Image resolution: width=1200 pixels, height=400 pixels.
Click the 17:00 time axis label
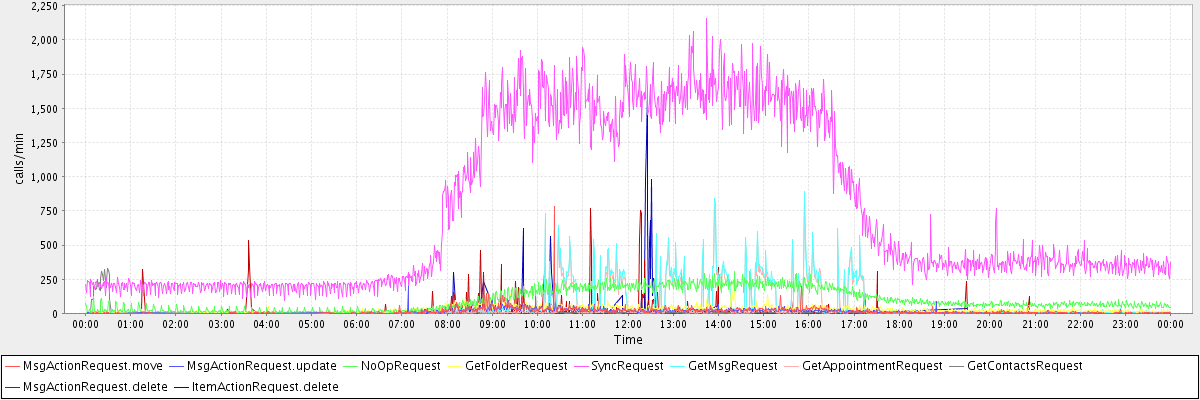[x=854, y=324]
